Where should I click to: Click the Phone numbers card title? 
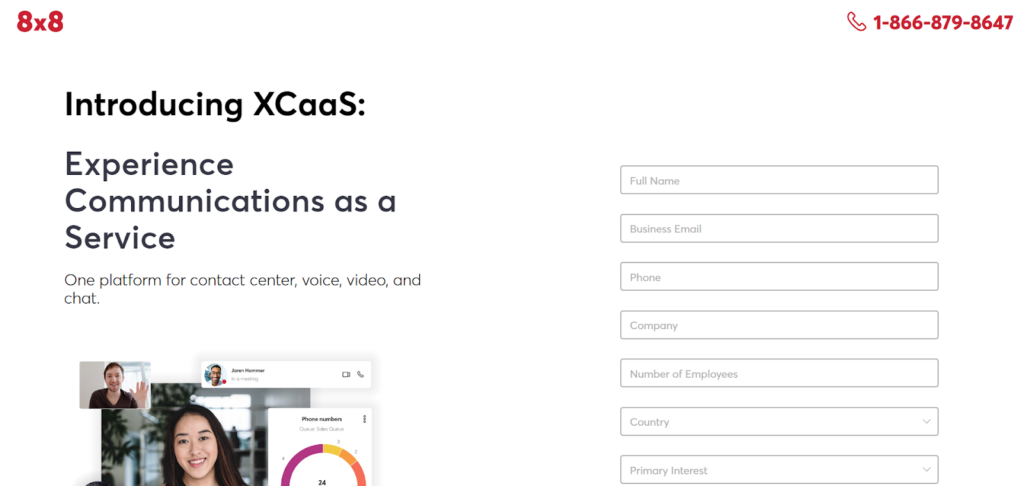click(322, 418)
